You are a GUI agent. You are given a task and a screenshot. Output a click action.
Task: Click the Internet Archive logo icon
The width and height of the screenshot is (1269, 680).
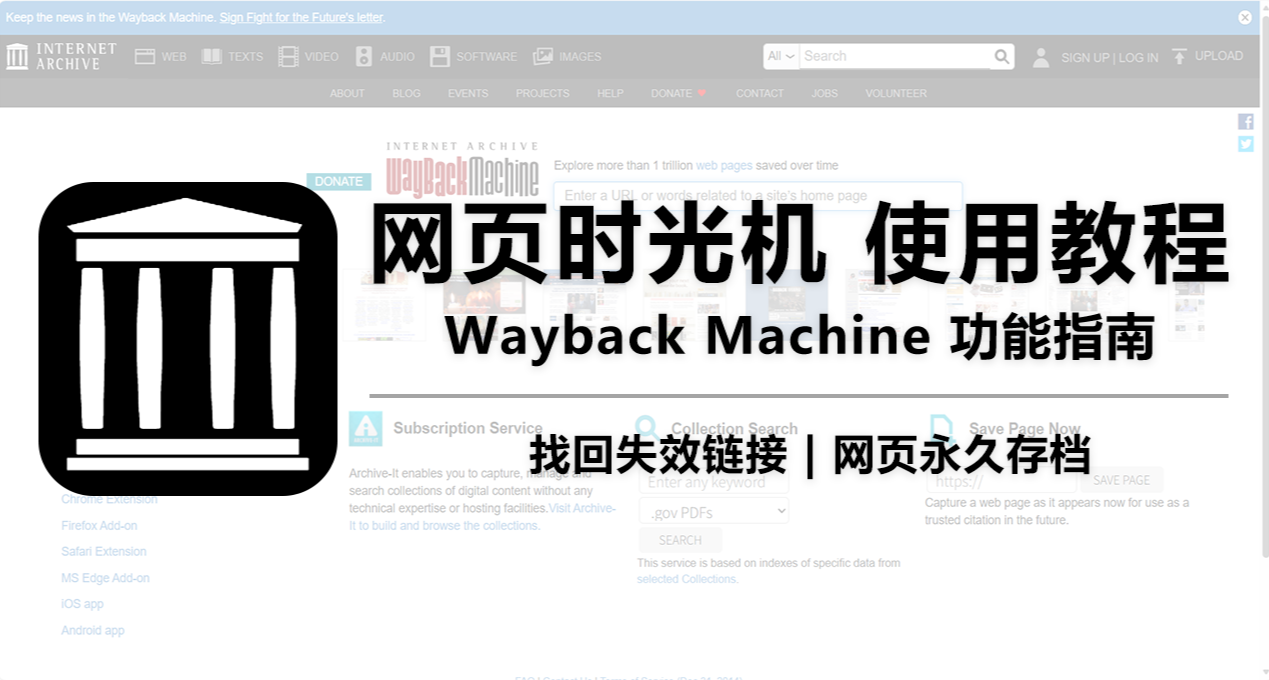(x=17, y=56)
